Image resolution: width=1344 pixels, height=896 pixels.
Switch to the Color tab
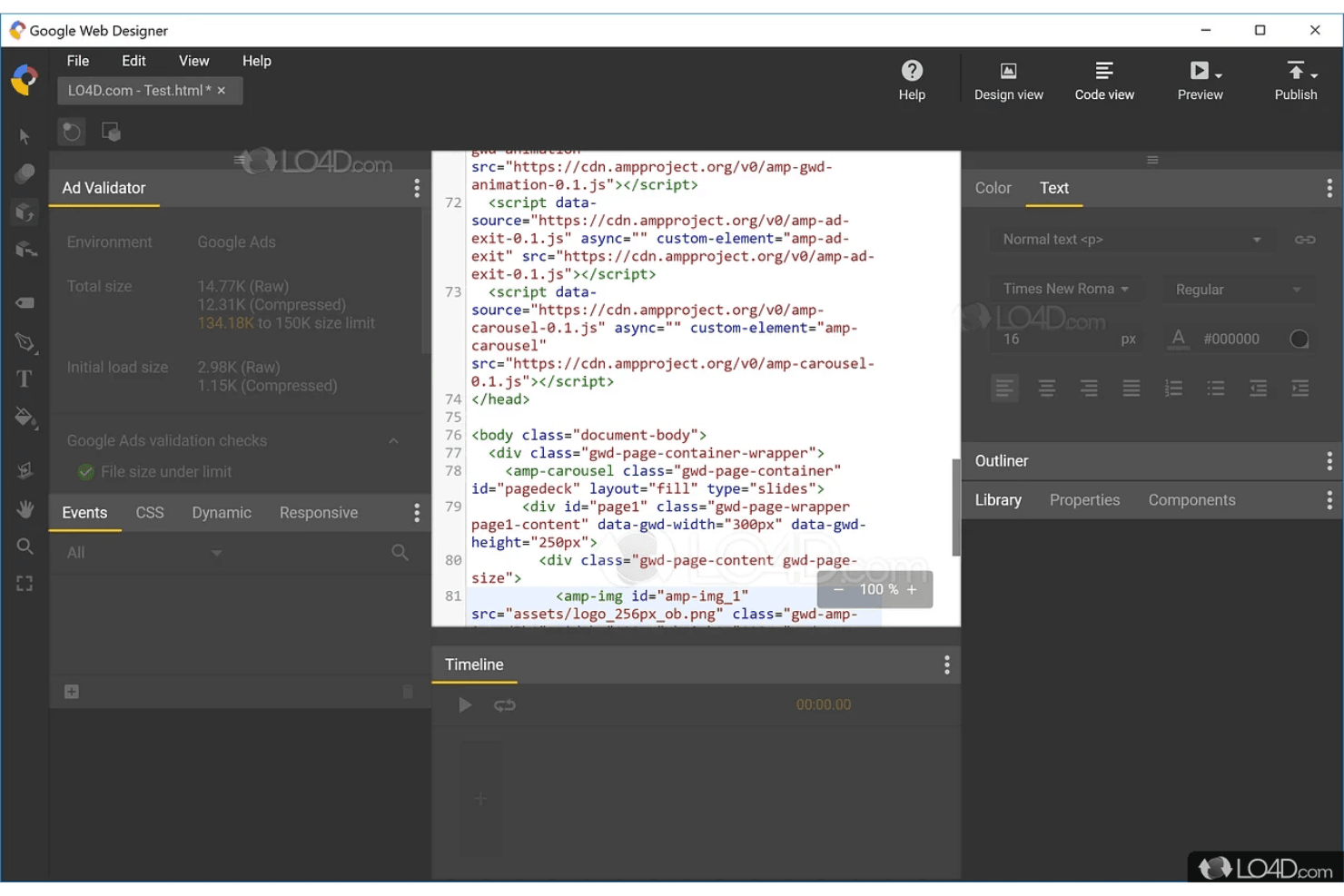(993, 188)
